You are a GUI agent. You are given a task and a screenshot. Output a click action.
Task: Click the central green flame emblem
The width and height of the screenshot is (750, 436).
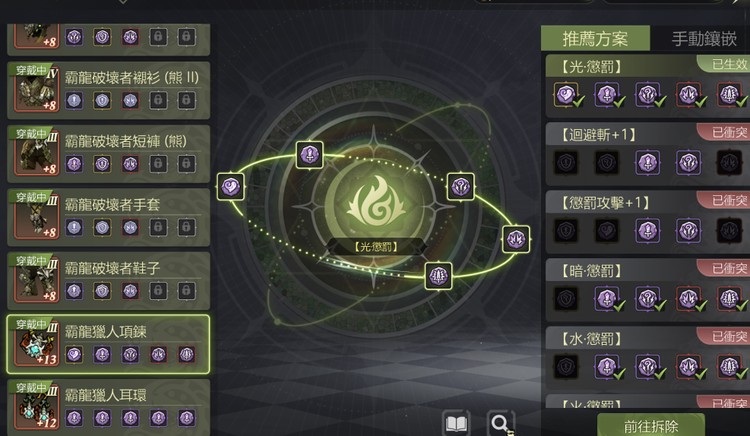[375, 202]
